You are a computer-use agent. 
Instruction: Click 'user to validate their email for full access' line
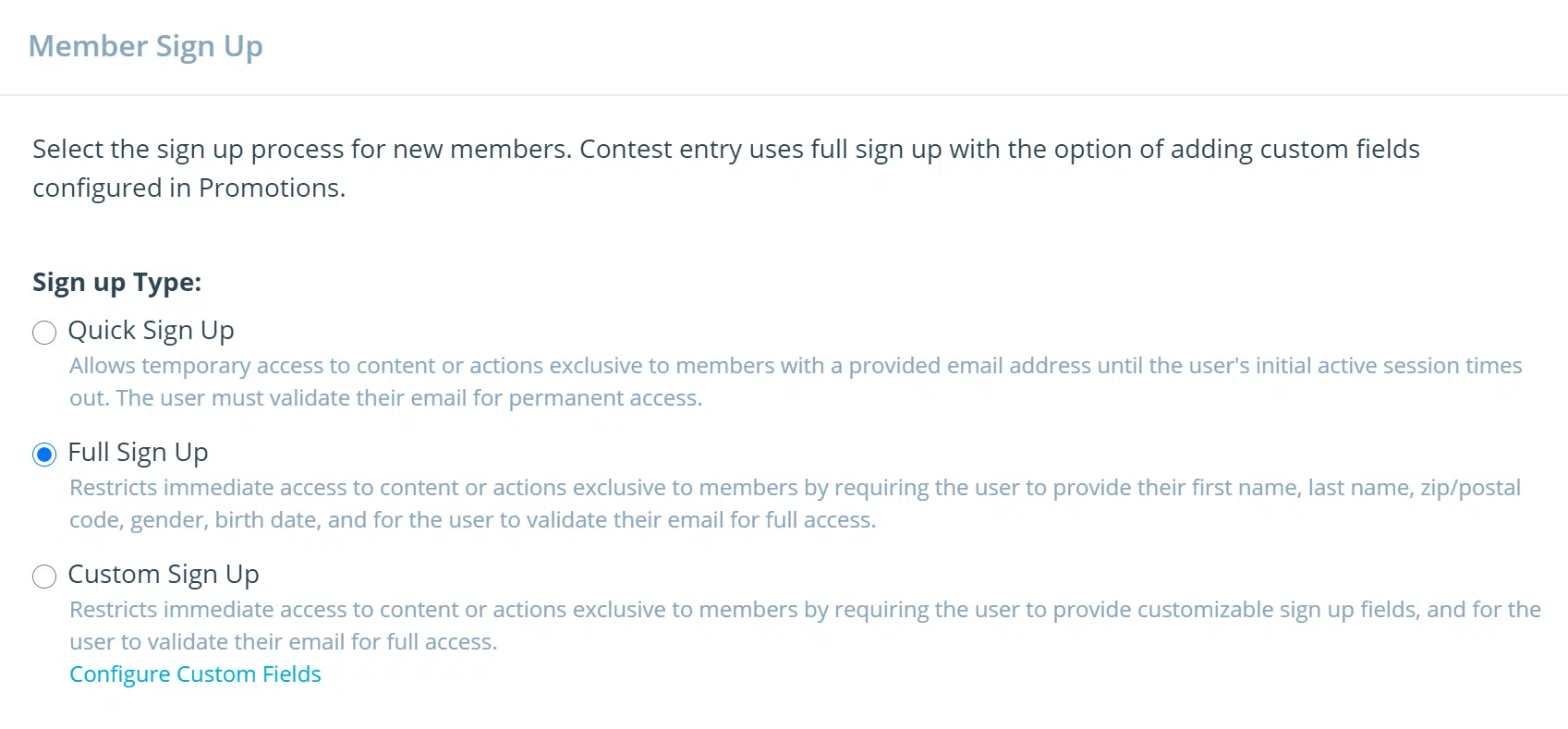click(x=283, y=642)
